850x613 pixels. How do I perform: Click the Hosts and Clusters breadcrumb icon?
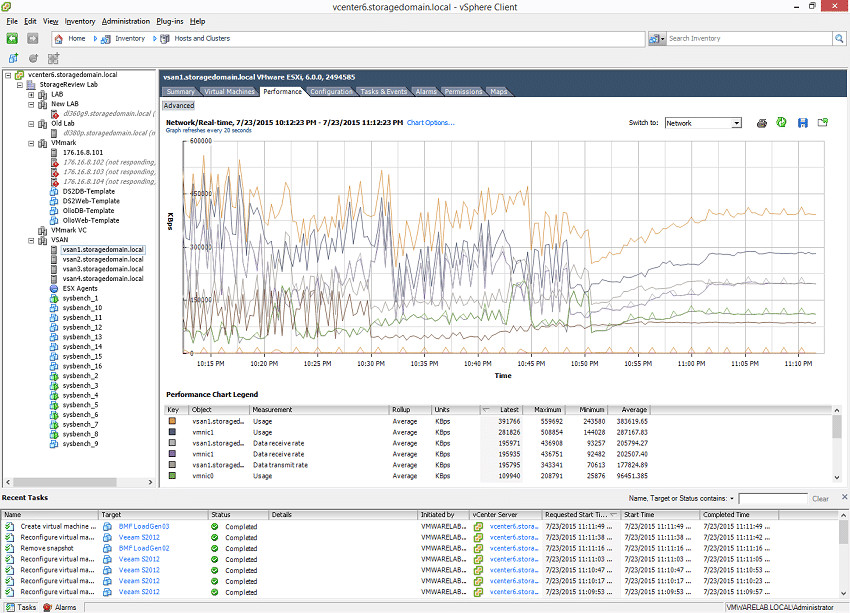click(165, 38)
